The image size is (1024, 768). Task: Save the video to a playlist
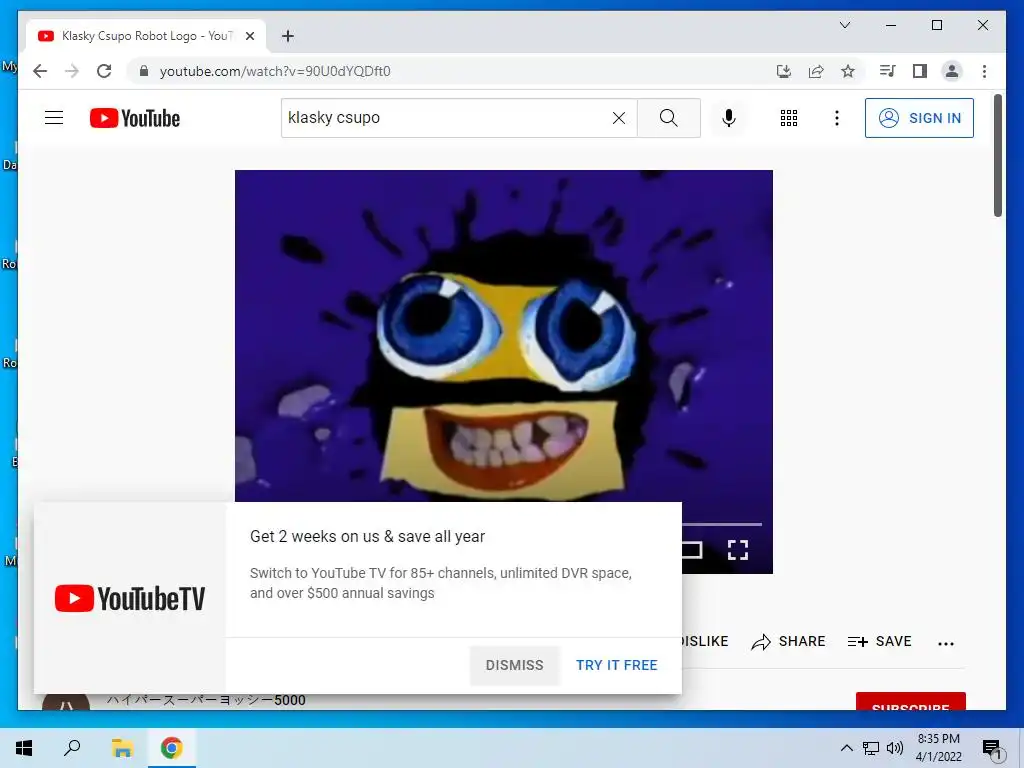coord(879,642)
